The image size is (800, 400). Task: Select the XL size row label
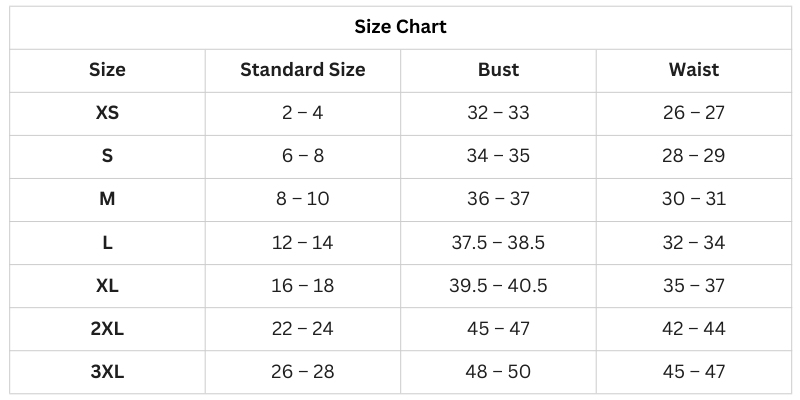coord(107,286)
